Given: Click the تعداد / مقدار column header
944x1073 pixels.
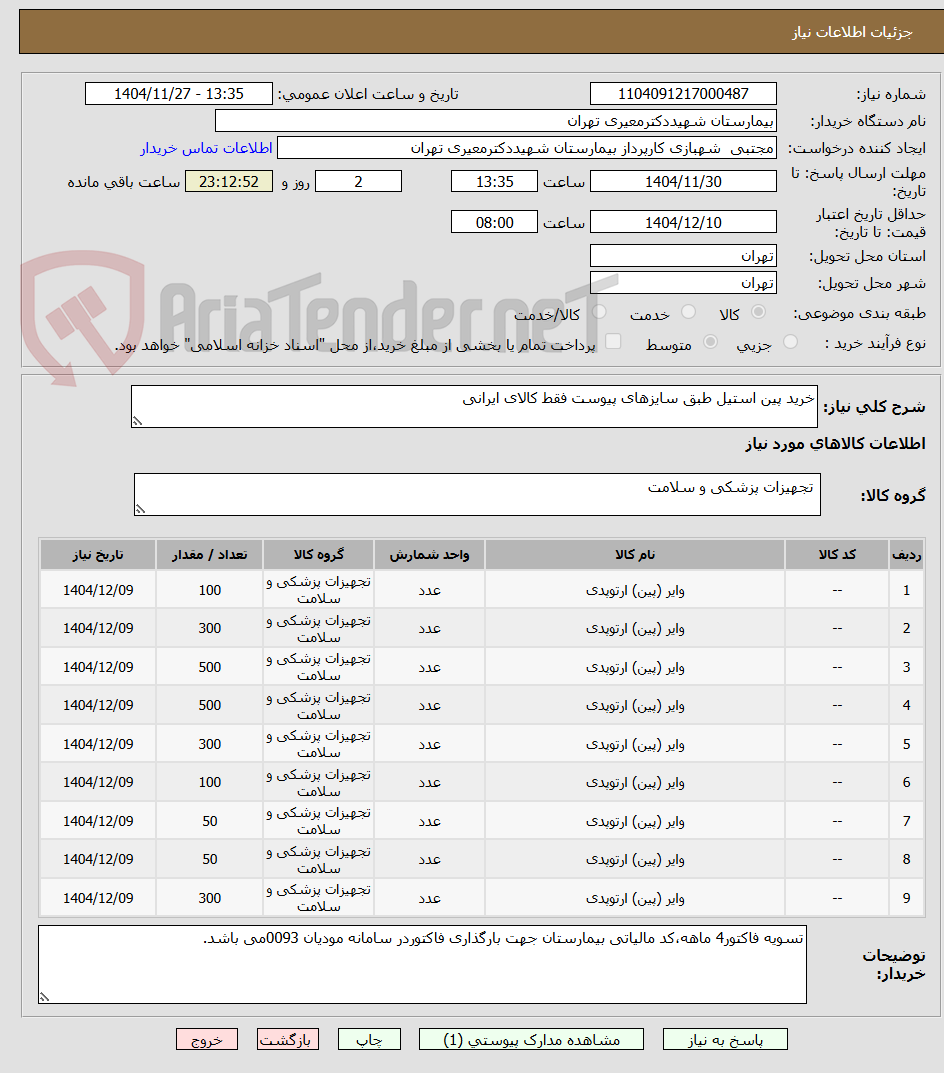Looking at the screenshot, I should [x=209, y=554].
